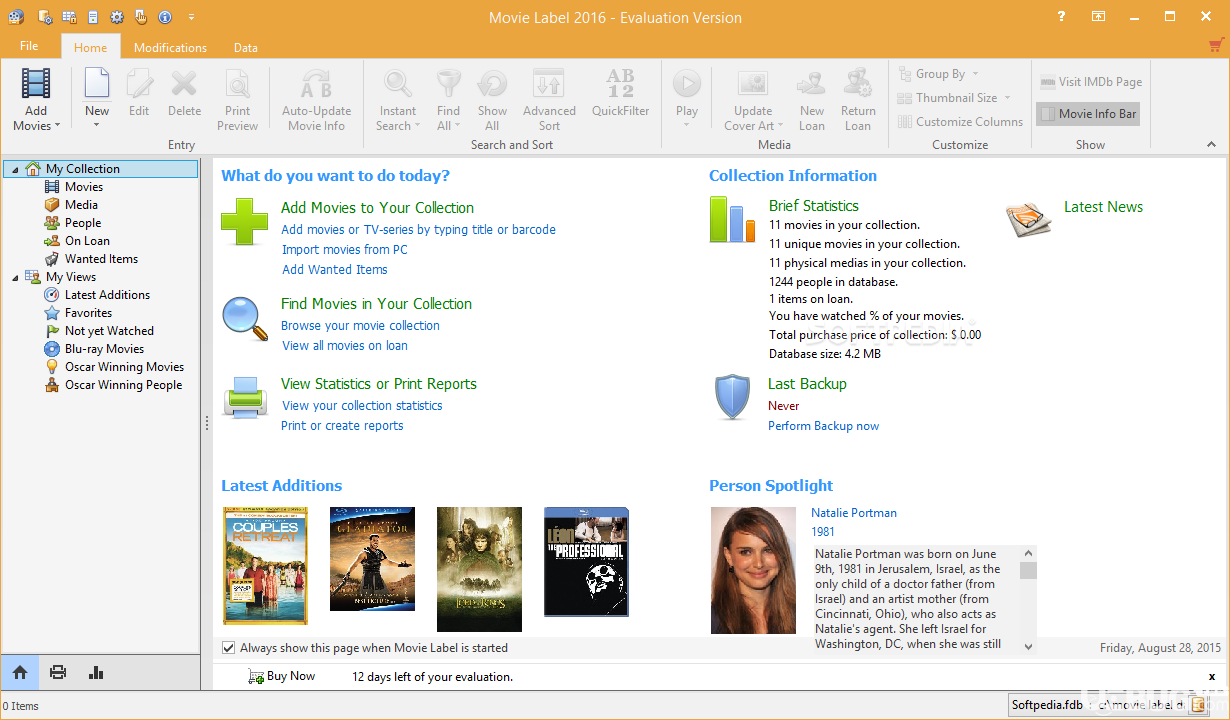
Task: Close the evaluation notice bar
Action: 1212,677
